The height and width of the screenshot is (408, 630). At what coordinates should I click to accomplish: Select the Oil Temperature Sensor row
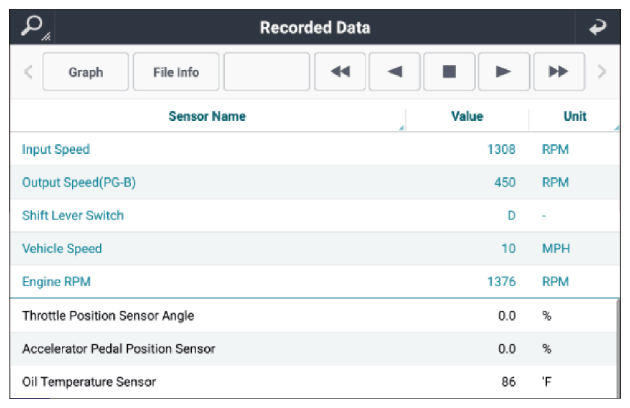tap(313, 381)
